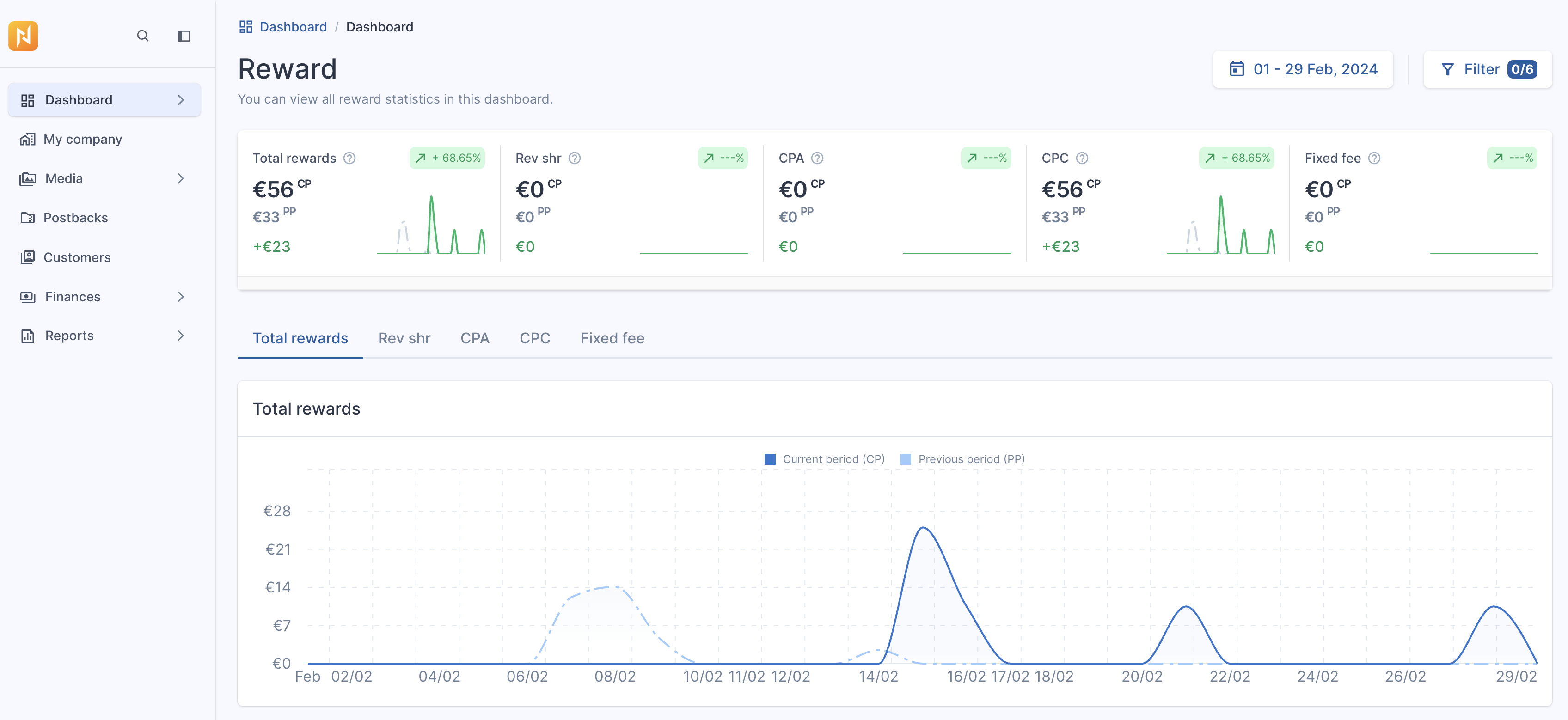Click the calendar icon in date picker

tap(1237, 69)
